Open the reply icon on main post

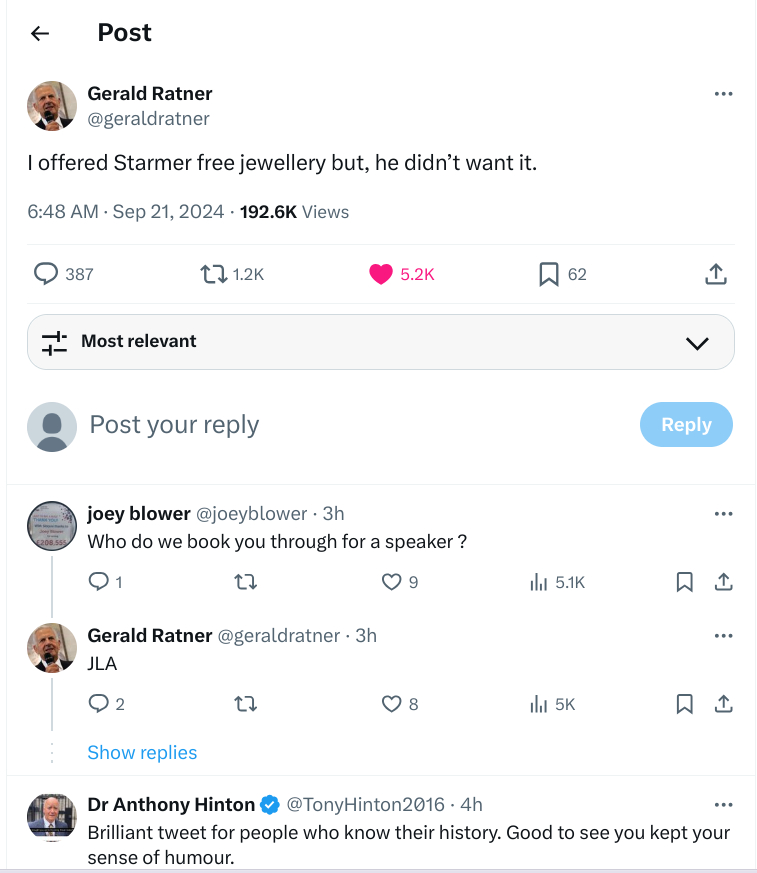(46, 274)
